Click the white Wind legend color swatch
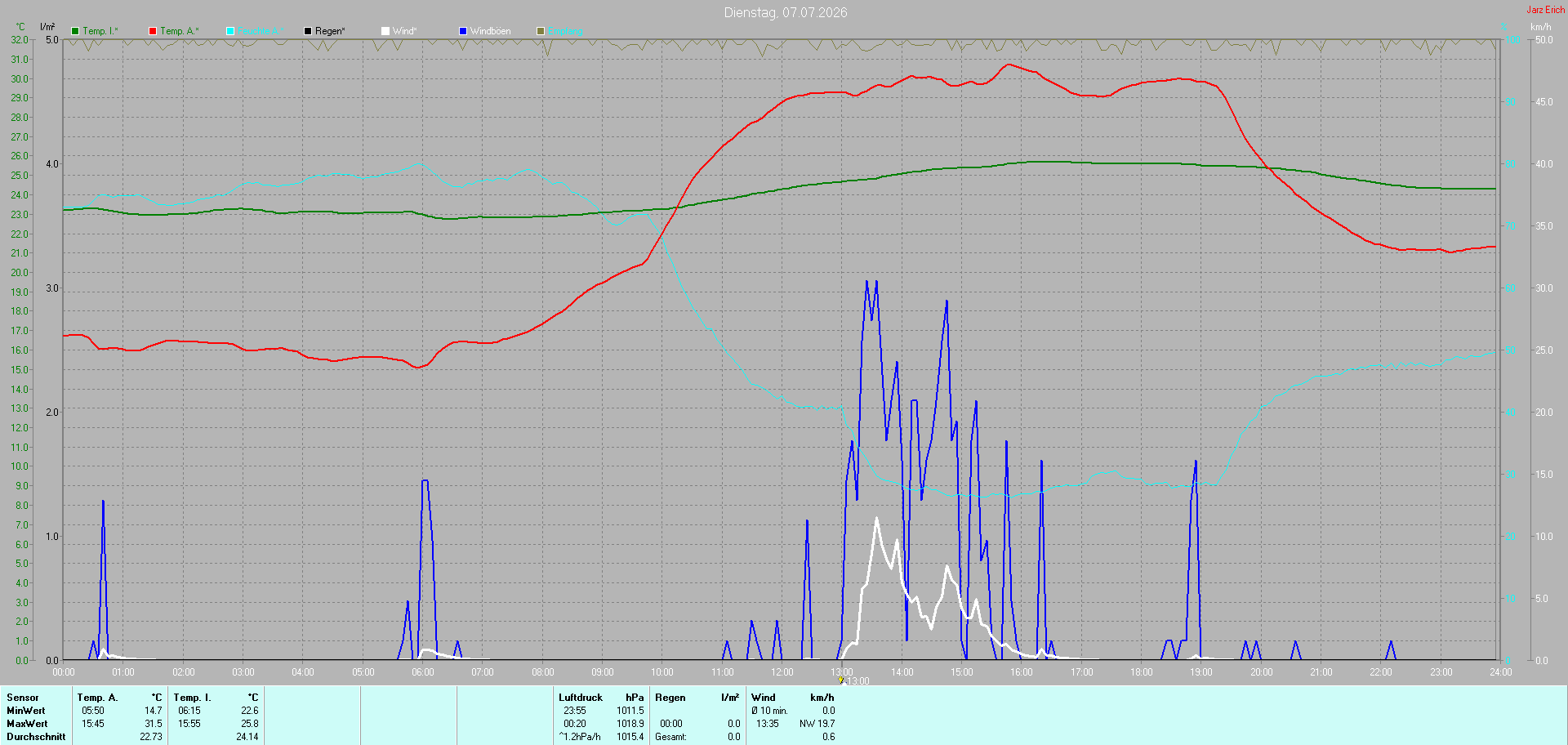This screenshot has width=1568, height=745. tap(385, 31)
